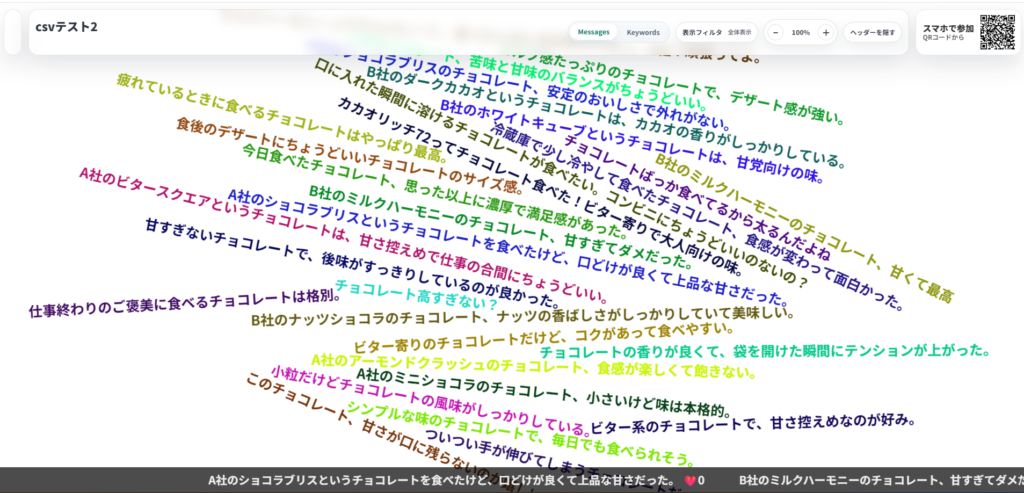Click yellow message ending 甘くて最高
1024x493 pixels.
pyautogui.click(x=803, y=227)
